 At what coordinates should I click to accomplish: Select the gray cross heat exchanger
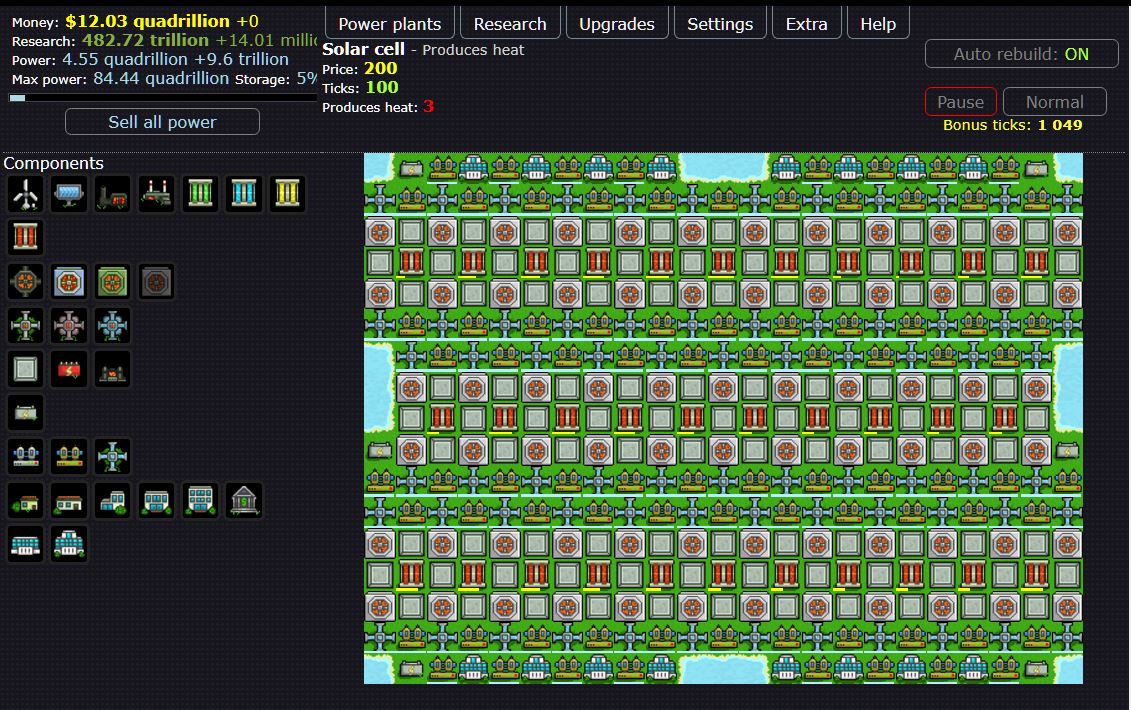pyautogui.click(x=25, y=325)
